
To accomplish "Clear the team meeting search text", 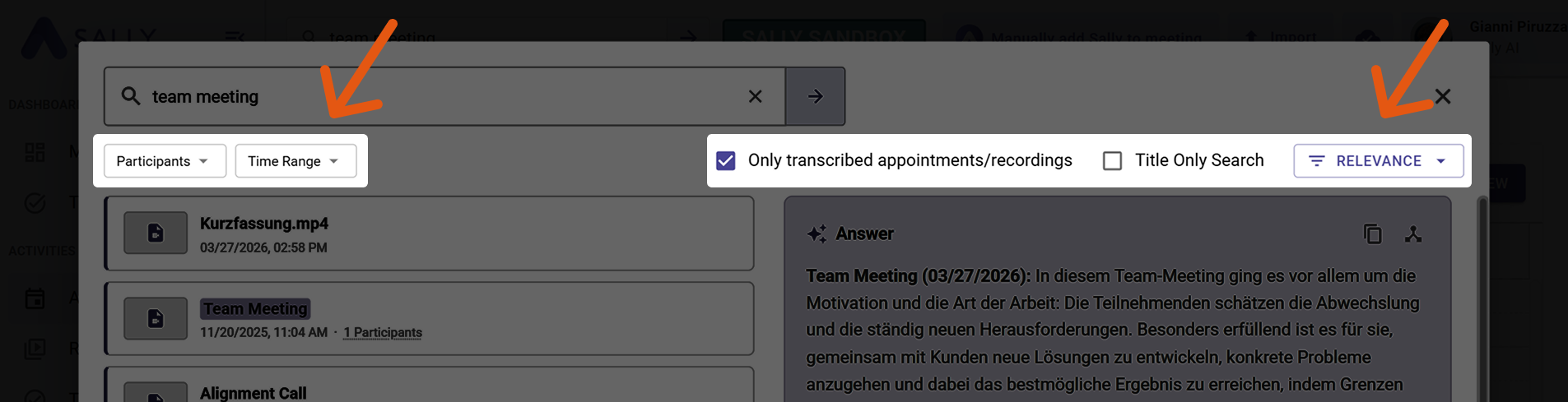I will [x=755, y=96].
